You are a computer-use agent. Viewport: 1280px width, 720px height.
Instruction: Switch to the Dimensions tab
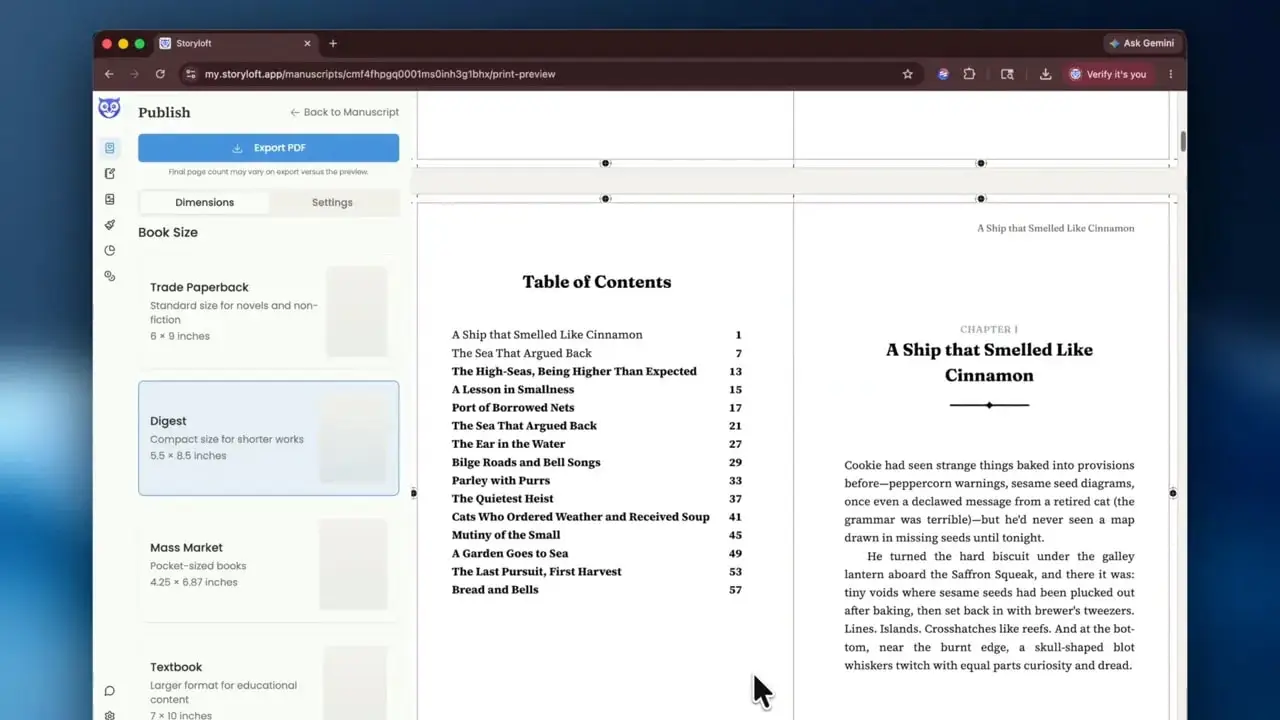tap(204, 202)
